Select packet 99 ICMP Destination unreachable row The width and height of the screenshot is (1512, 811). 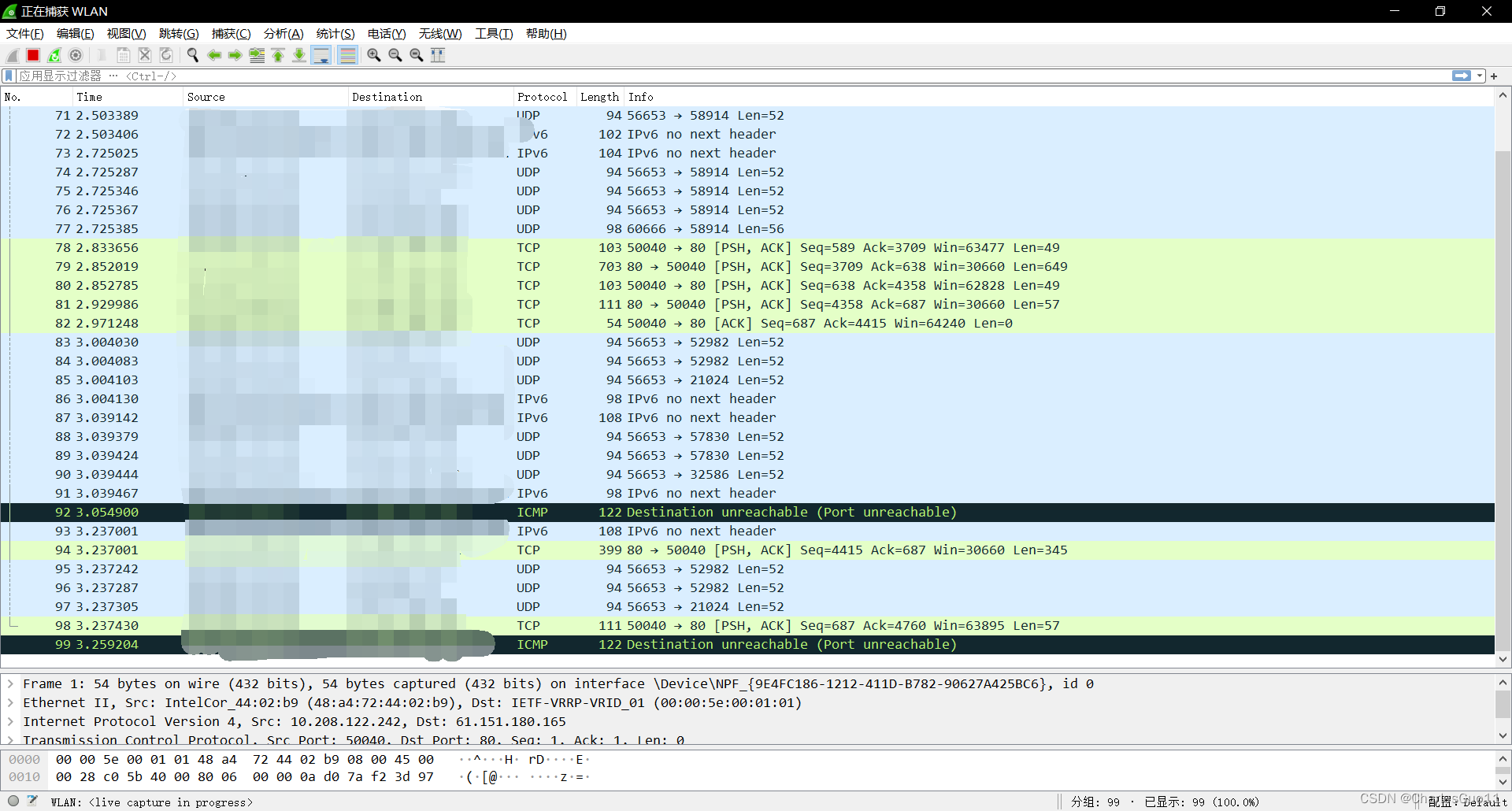[747, 644]
